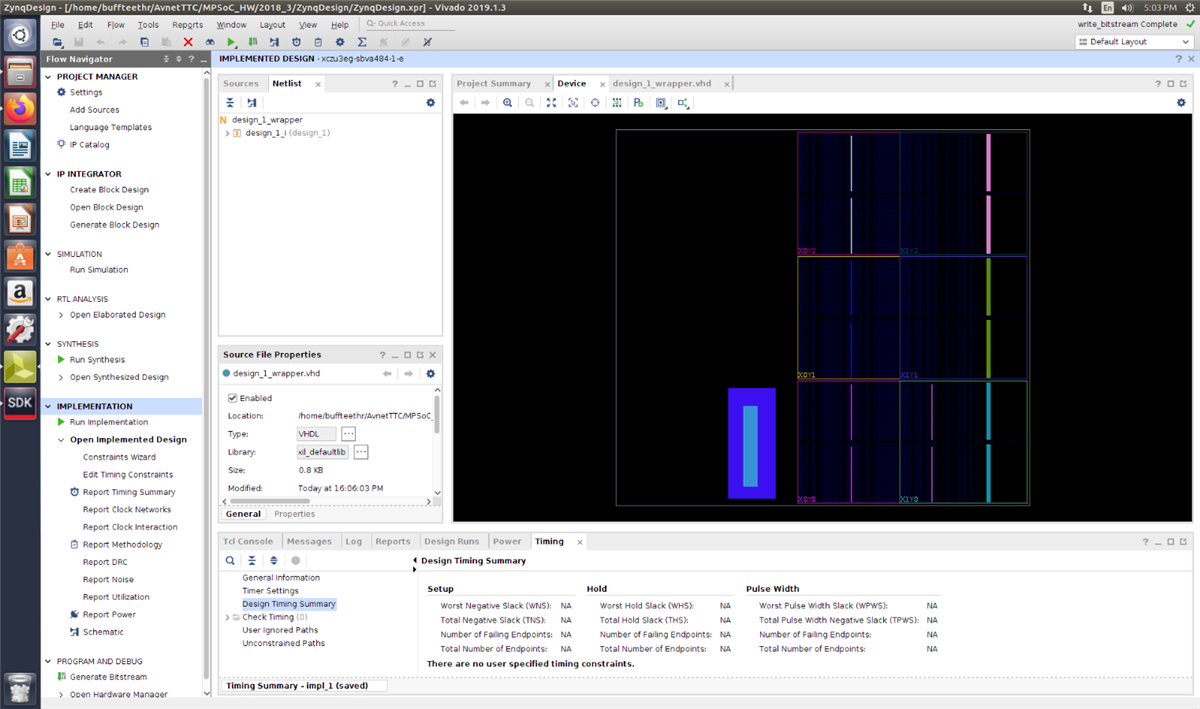
Task: Click the red X cancel toolbar icon
Action: (188, 42)
